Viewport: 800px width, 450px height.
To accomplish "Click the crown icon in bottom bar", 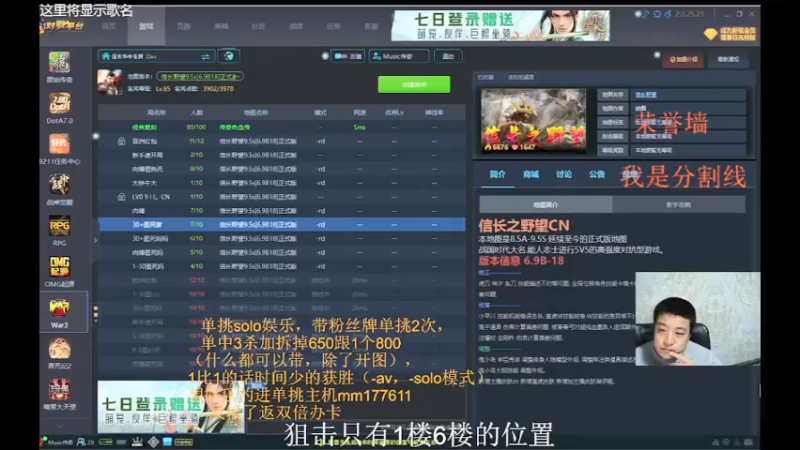I will tap(137, 442).
